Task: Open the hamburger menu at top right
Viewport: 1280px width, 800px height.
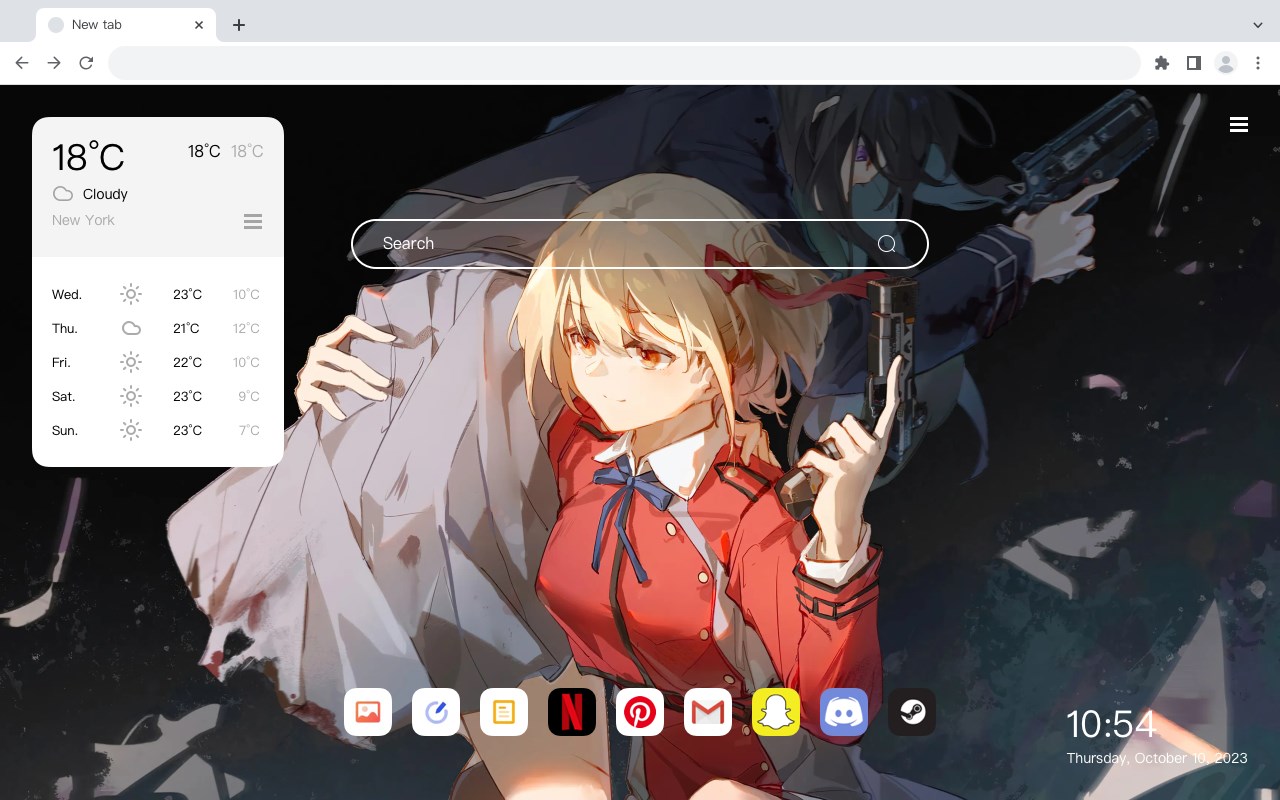Action: click(x=1239, y=125)
